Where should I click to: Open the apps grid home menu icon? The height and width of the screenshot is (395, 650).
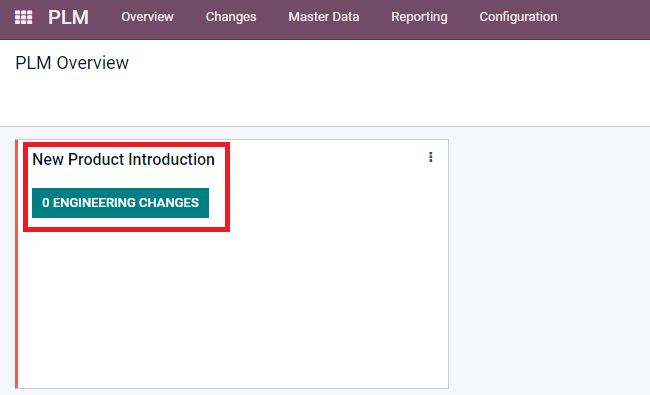coord(23,17)
